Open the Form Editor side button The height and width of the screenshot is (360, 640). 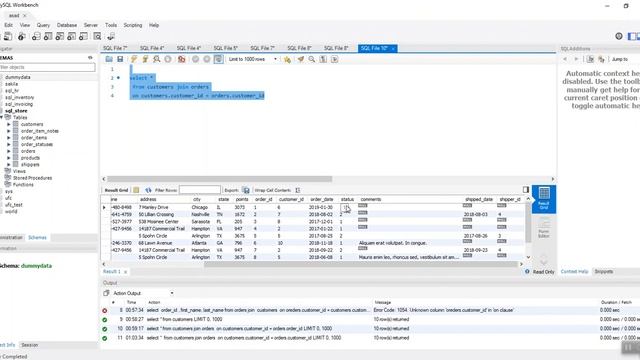tap(544, 227)
